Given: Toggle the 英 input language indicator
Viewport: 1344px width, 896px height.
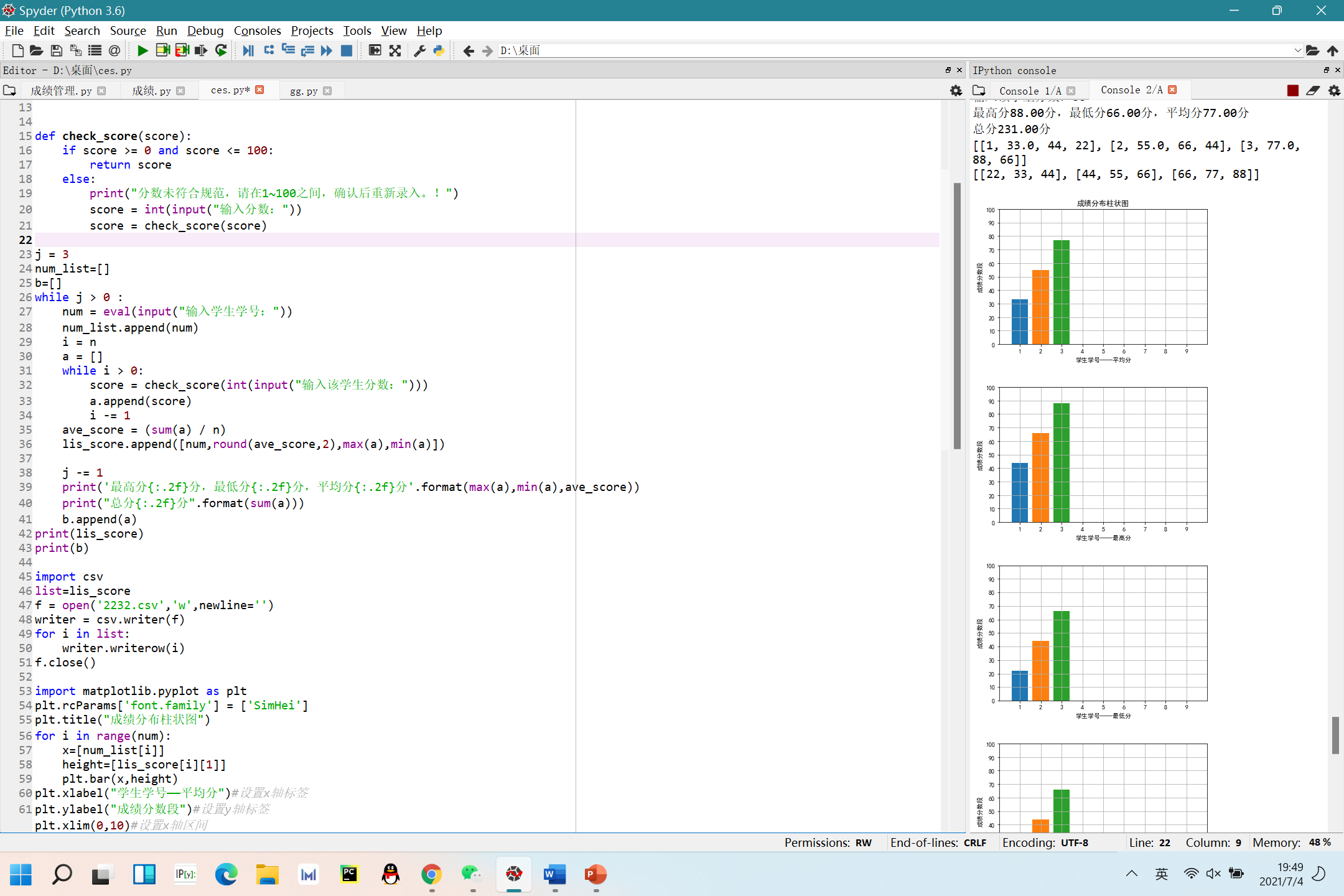Looking at the screenshot, I should tap(1161, 874).
